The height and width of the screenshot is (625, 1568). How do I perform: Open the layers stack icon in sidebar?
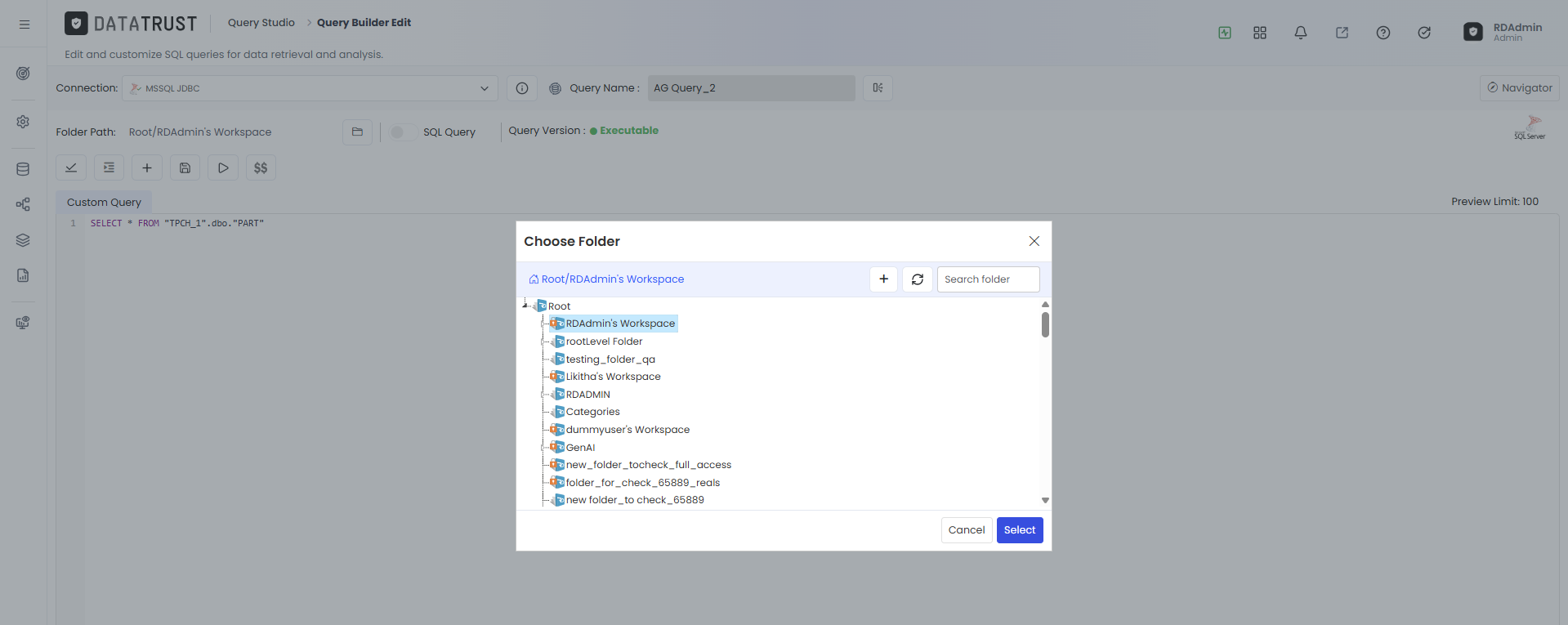click(x=23, y=240)
